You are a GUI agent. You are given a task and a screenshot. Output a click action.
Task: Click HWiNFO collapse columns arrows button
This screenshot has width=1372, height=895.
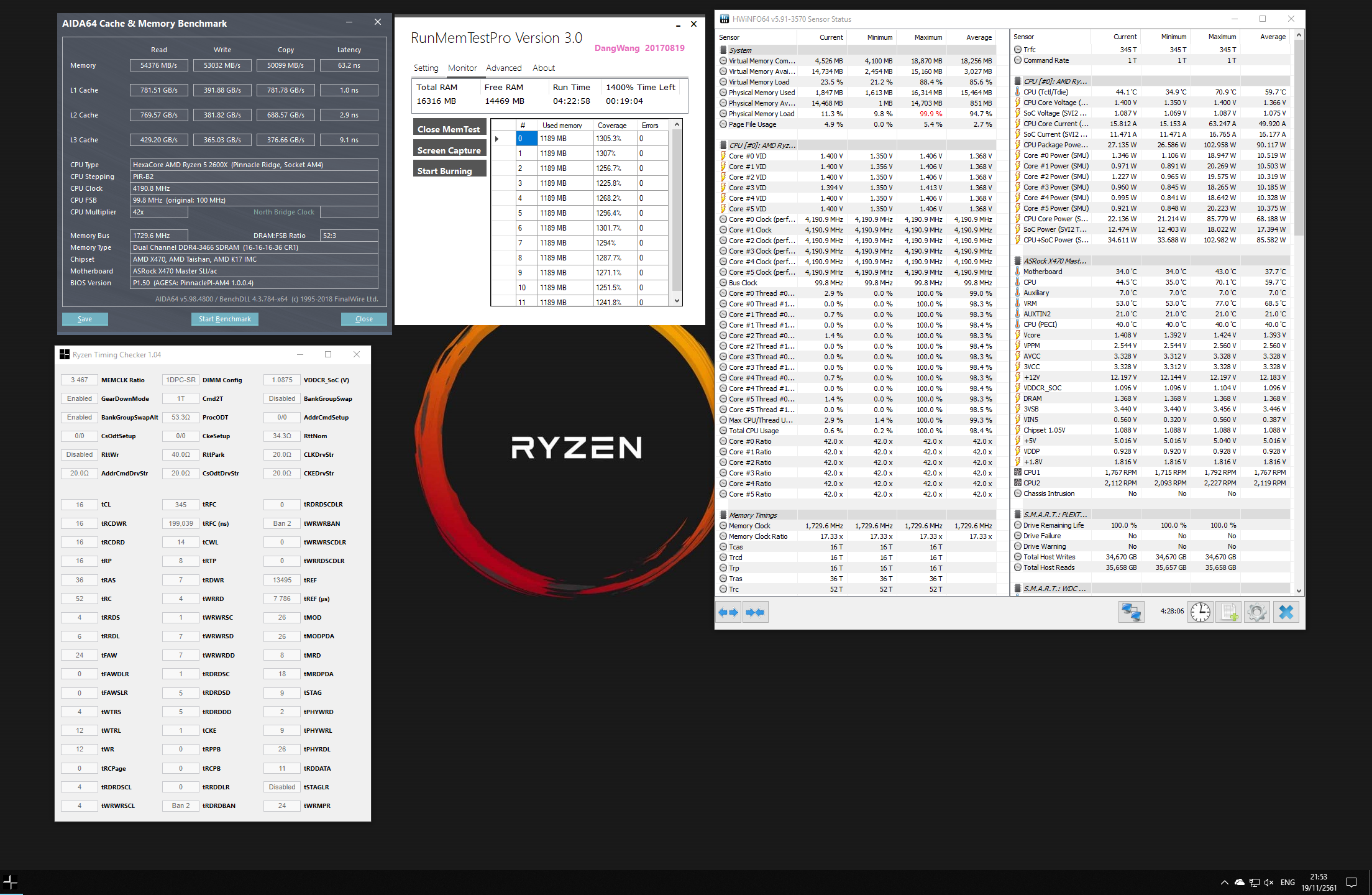[755, 612]
